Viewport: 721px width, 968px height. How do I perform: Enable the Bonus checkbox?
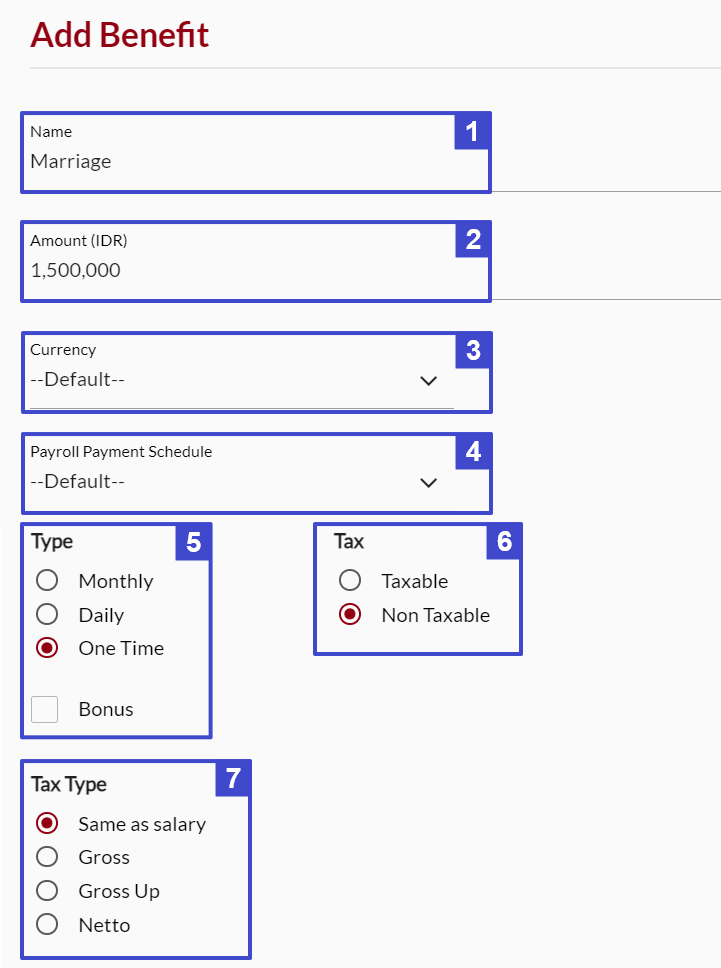pyautogui.click(x=44, y=709)
